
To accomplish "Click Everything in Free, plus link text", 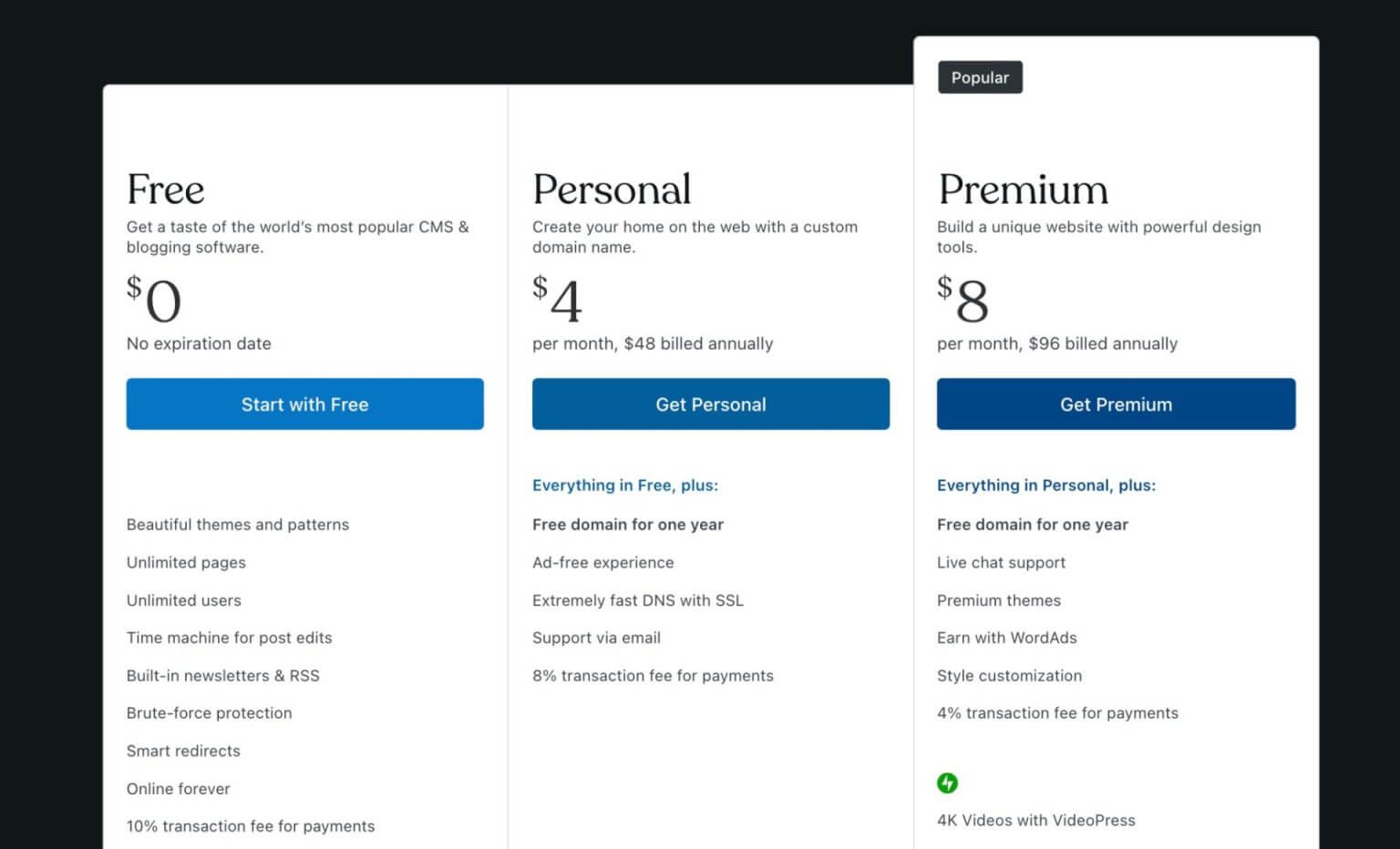I will 625,485.
